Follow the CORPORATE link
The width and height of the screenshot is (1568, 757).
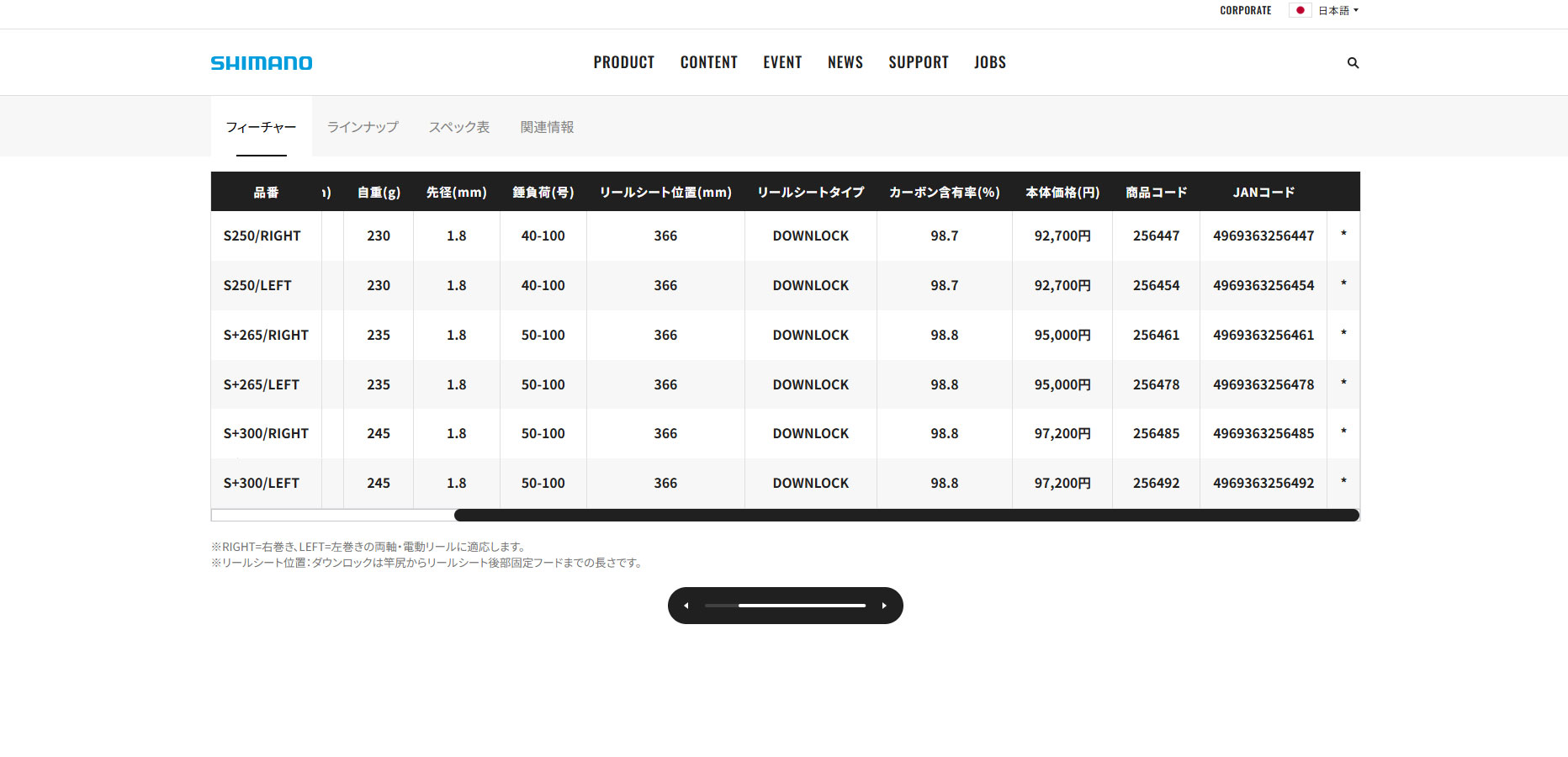(x=1246, y=10)
